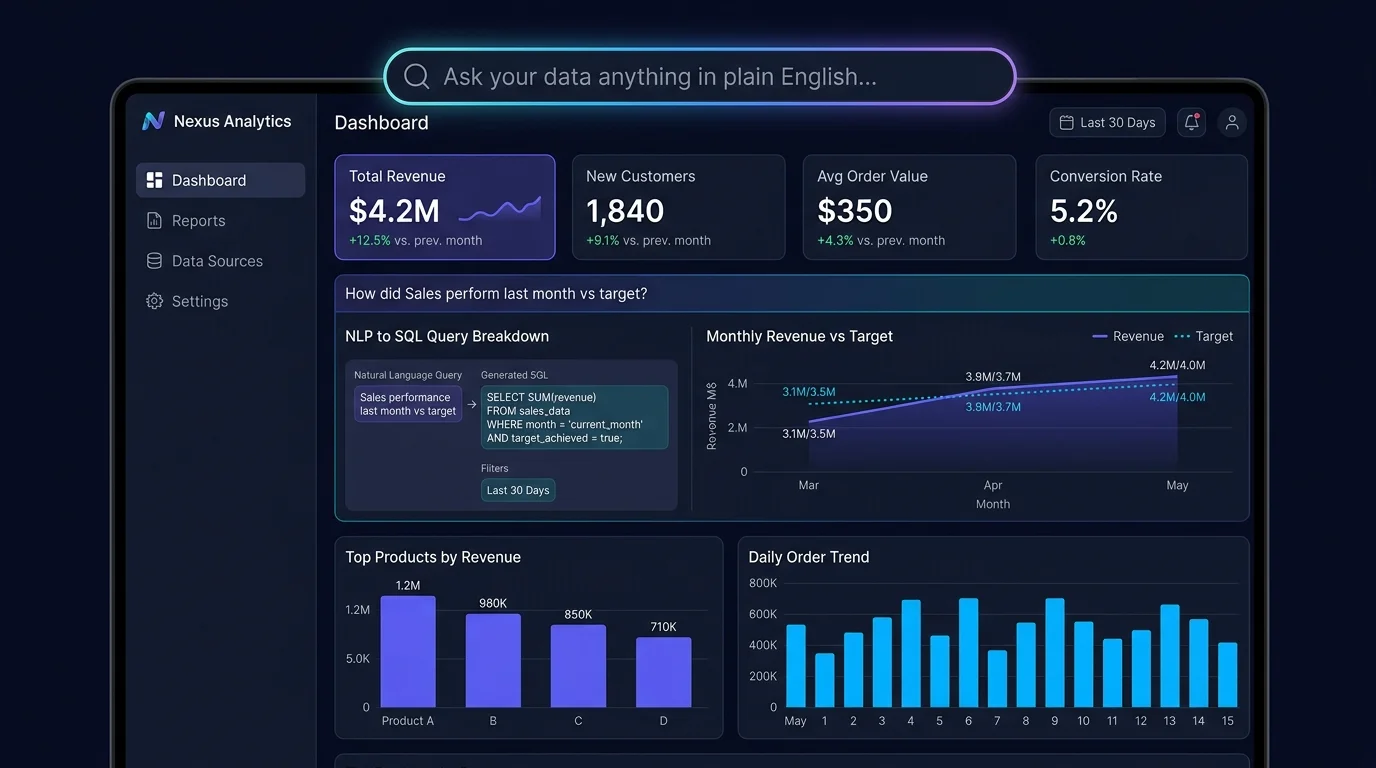Open the Last 30 Days date range selector
Image resolution: width=1376 pixels, height=768 pixels.
[1108, 122]
